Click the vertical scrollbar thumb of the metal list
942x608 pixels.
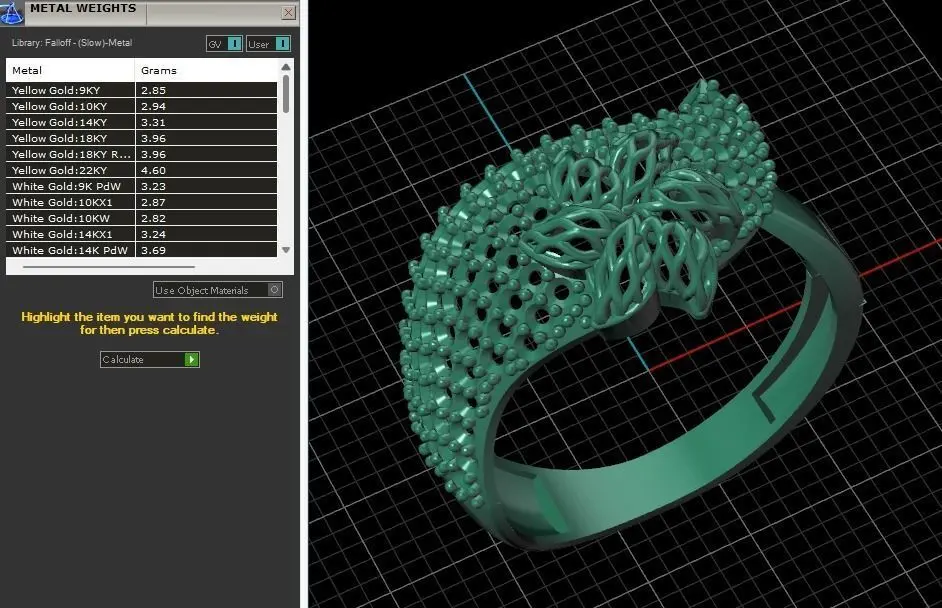coord(286,93)
